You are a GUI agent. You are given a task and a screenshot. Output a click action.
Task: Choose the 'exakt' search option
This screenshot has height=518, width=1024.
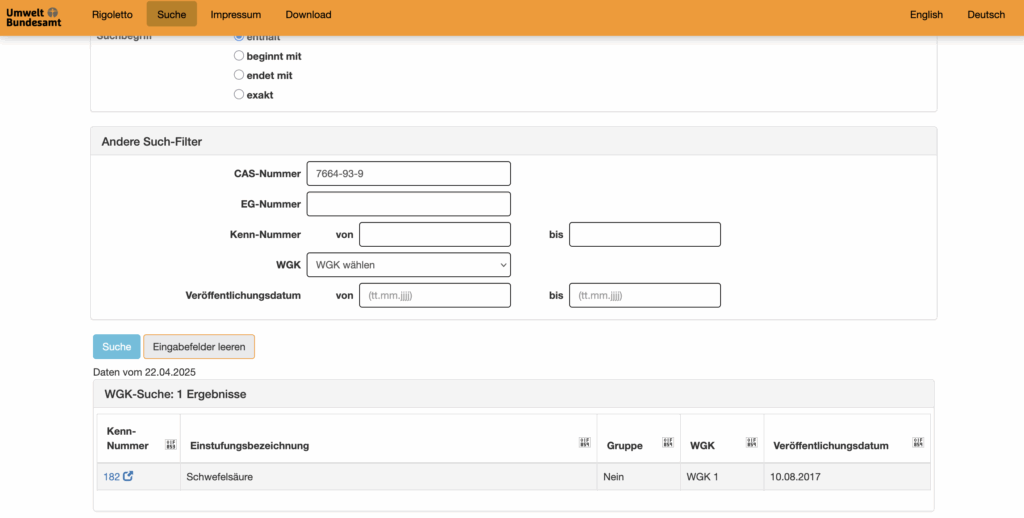click(239, 95)
